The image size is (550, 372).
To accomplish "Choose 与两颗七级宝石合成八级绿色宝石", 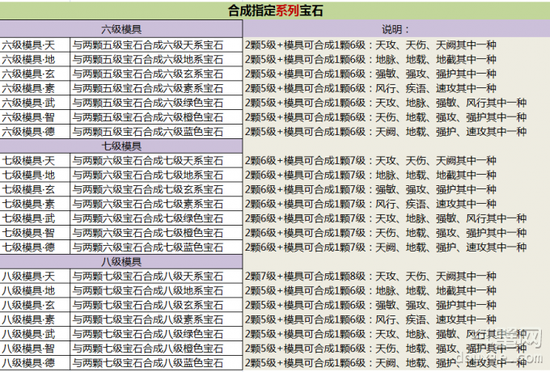I will click(x=156, y=334).
